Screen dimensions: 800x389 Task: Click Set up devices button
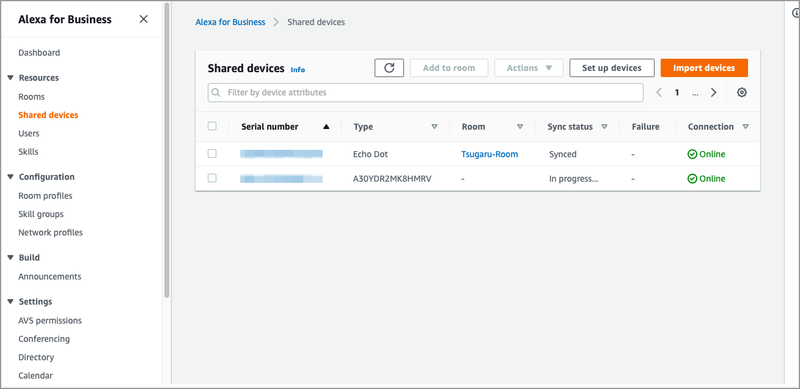[x=612, y=68]
